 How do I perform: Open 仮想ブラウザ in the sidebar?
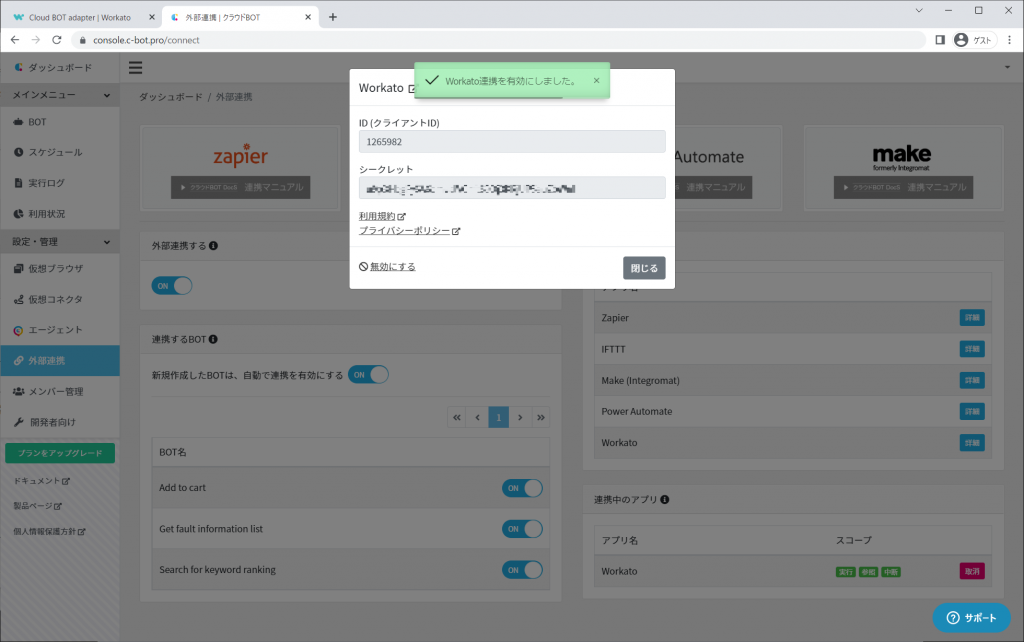click(x=60, y=268)
